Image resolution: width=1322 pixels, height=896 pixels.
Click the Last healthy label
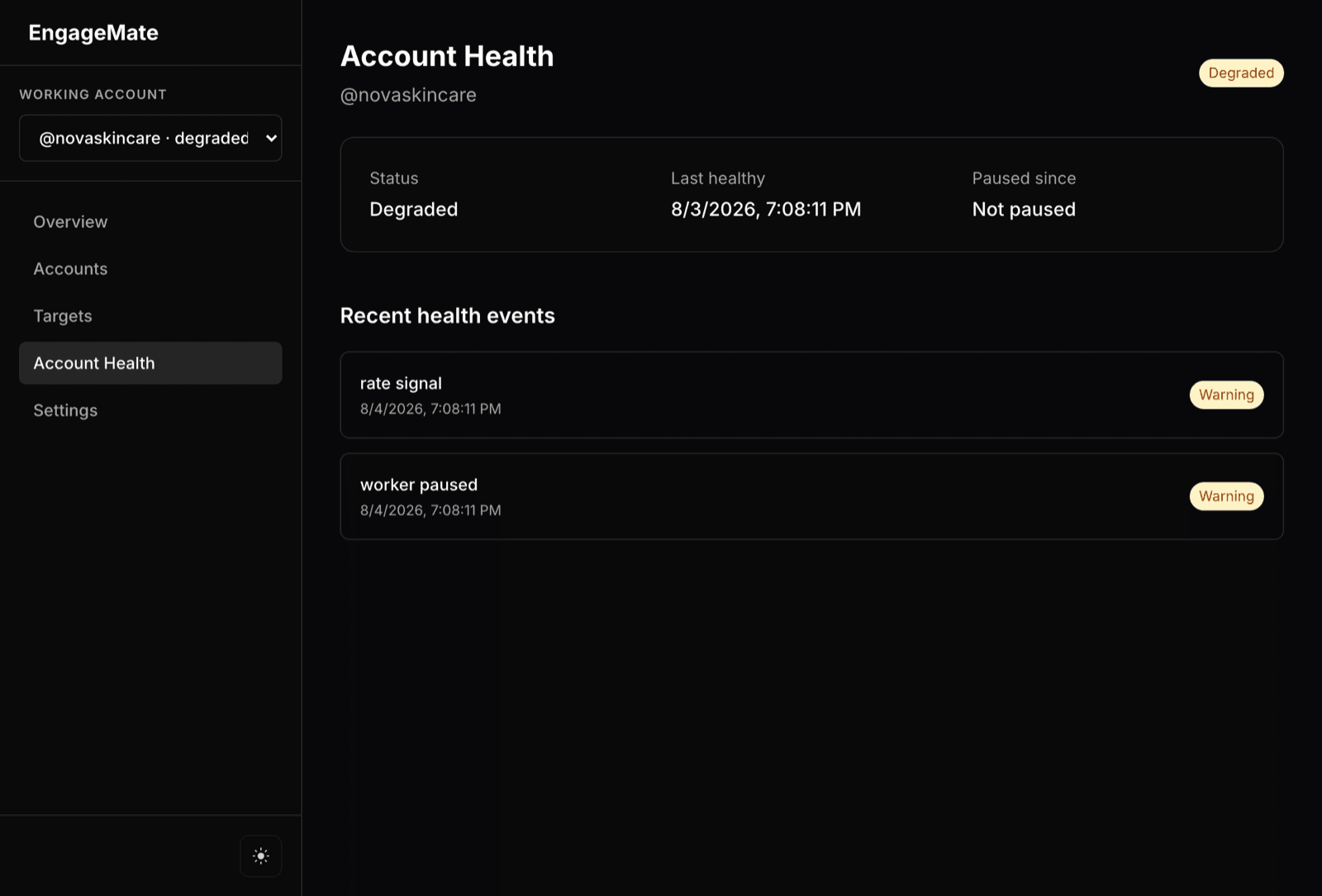(718, 178)
